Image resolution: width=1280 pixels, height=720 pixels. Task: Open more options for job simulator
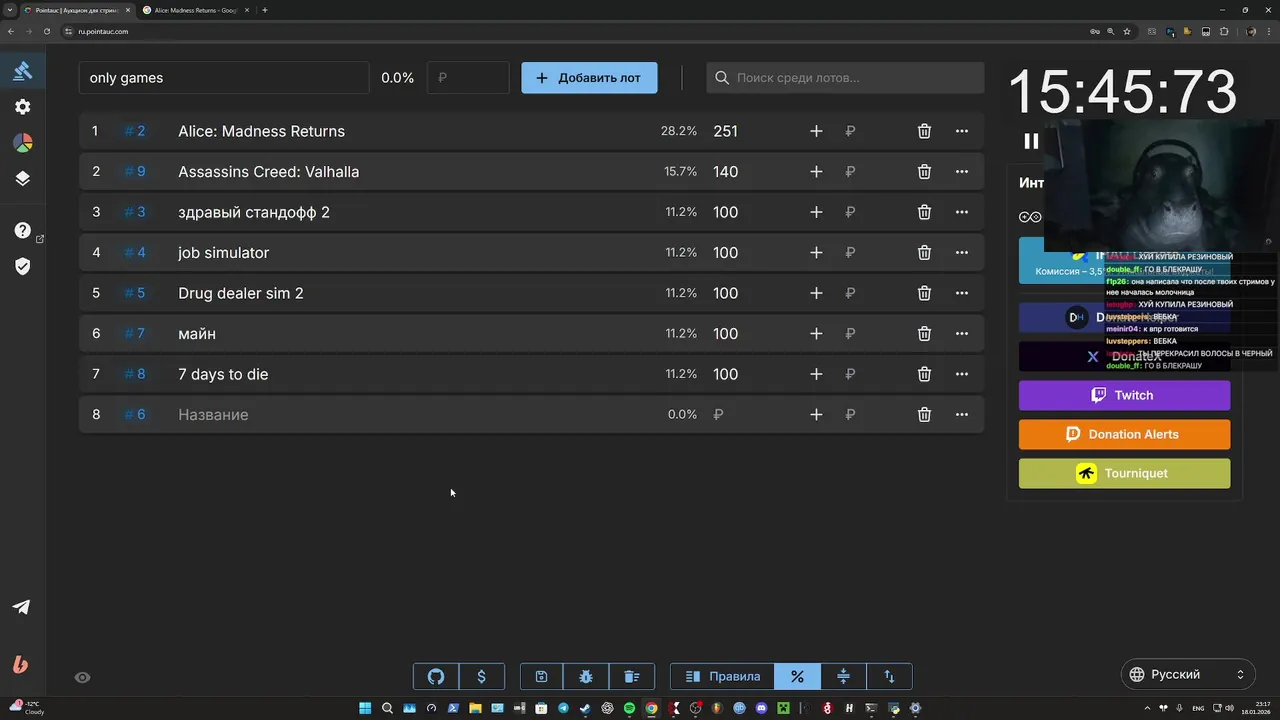pos(961,253)
